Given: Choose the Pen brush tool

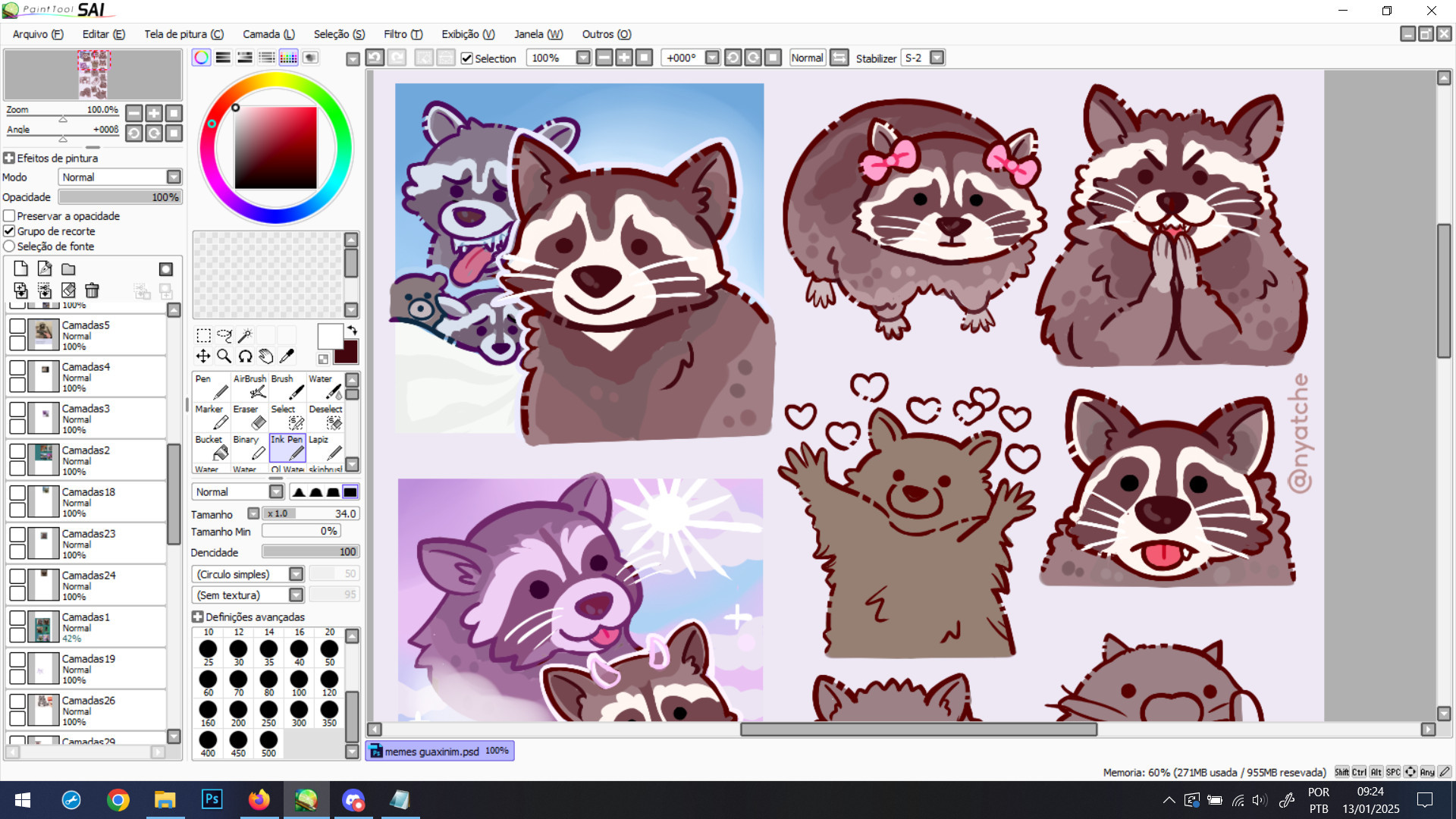Looking at the screenshot, I should point(212,386).
